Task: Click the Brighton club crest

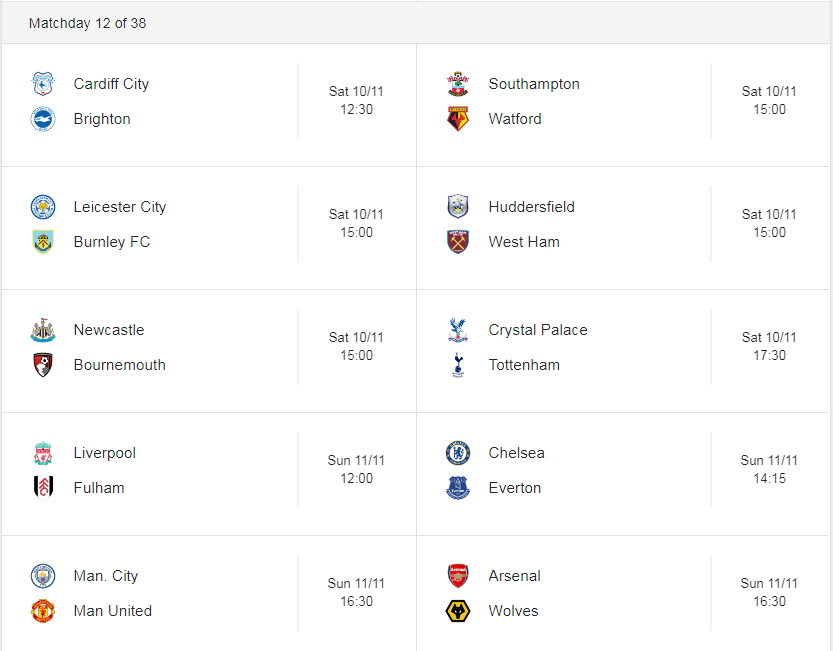Action: click(42, 119)
